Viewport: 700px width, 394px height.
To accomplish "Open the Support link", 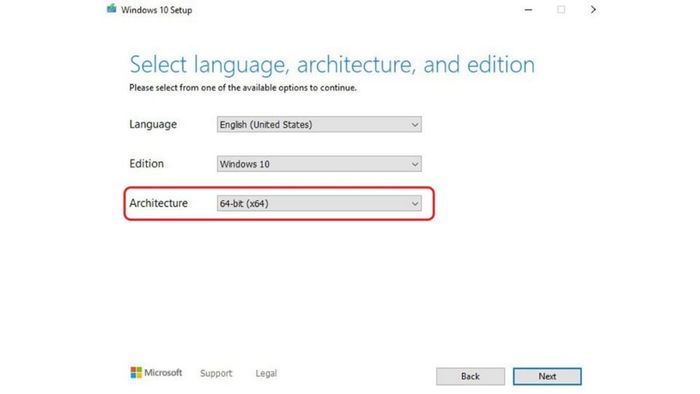I will click(216, 373).
